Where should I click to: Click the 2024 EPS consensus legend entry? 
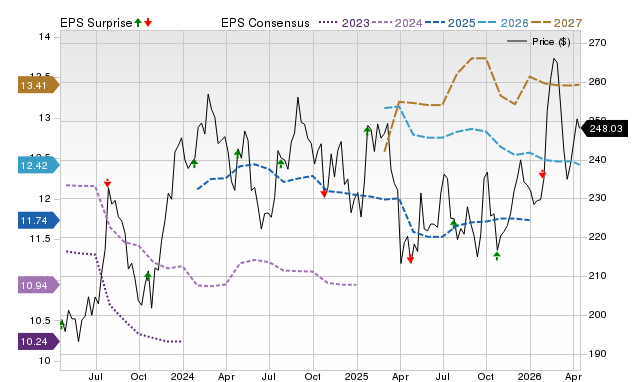397,23
